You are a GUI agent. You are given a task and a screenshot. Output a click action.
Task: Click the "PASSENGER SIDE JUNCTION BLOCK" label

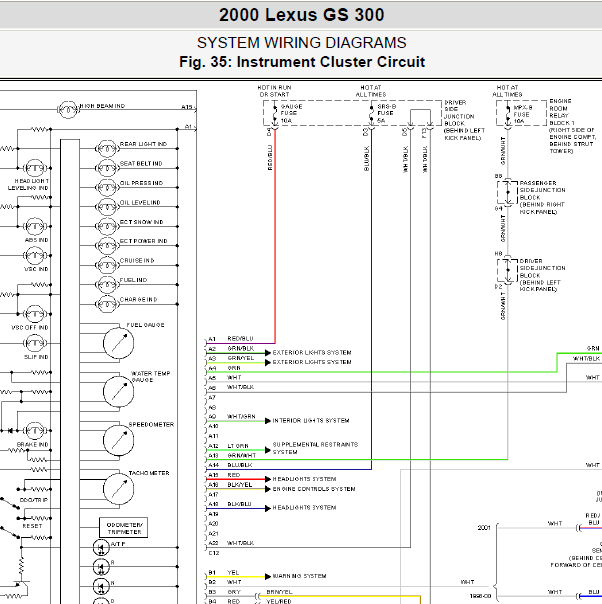point(542,190)
